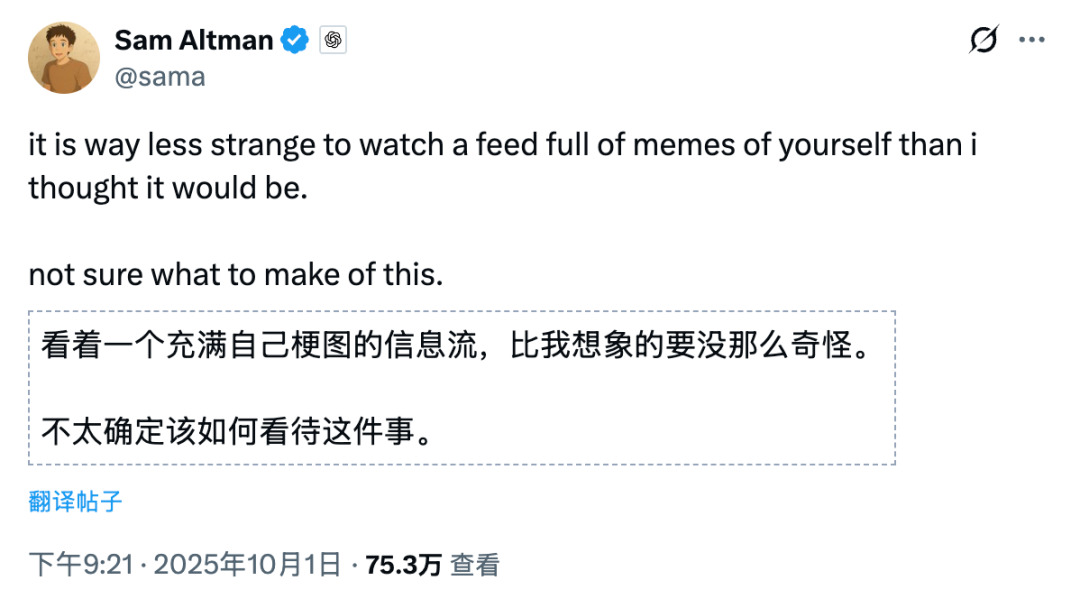Click the OpenAI affiliation badge icon
Viewport: 1068px width, 608px height.
pos(333,41)
